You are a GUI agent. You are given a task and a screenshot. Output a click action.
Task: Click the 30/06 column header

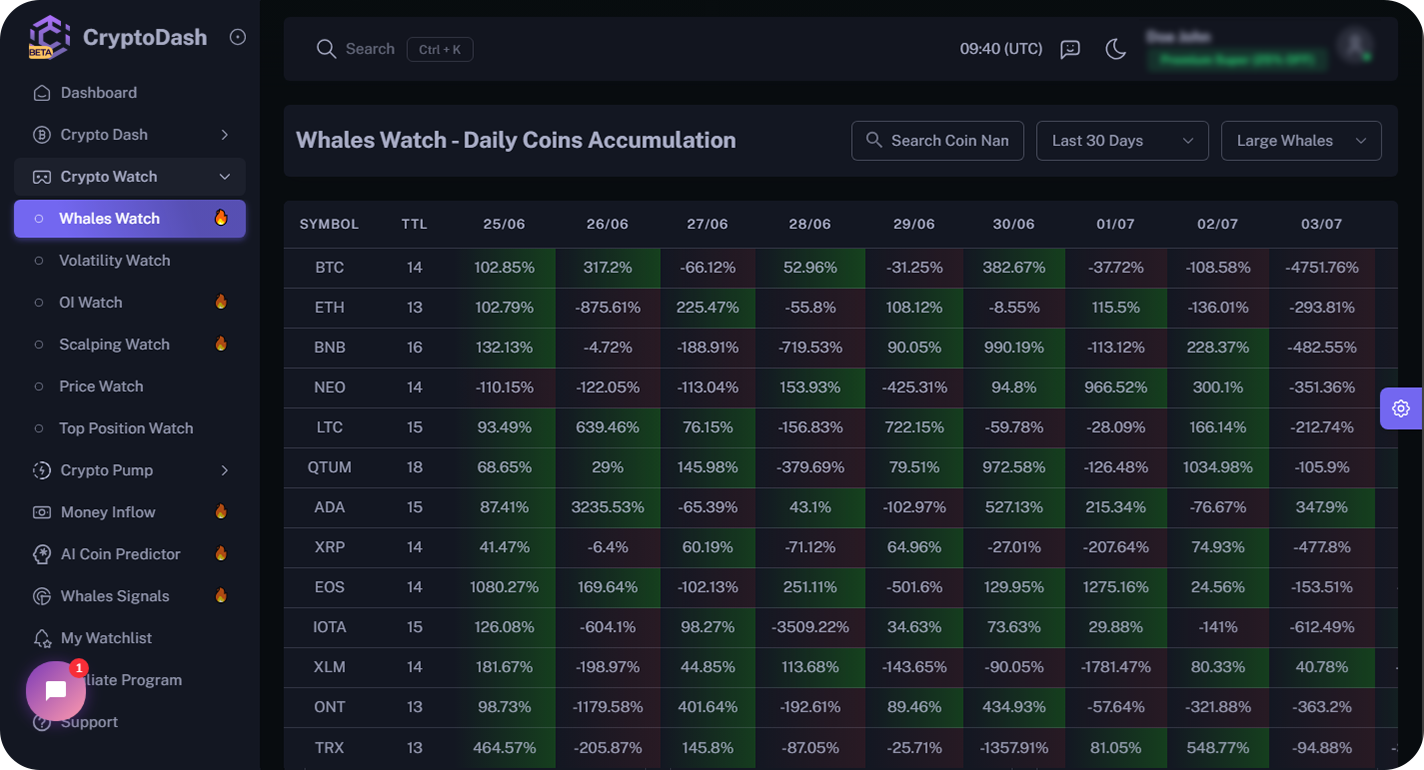(x=1013, y=225)
